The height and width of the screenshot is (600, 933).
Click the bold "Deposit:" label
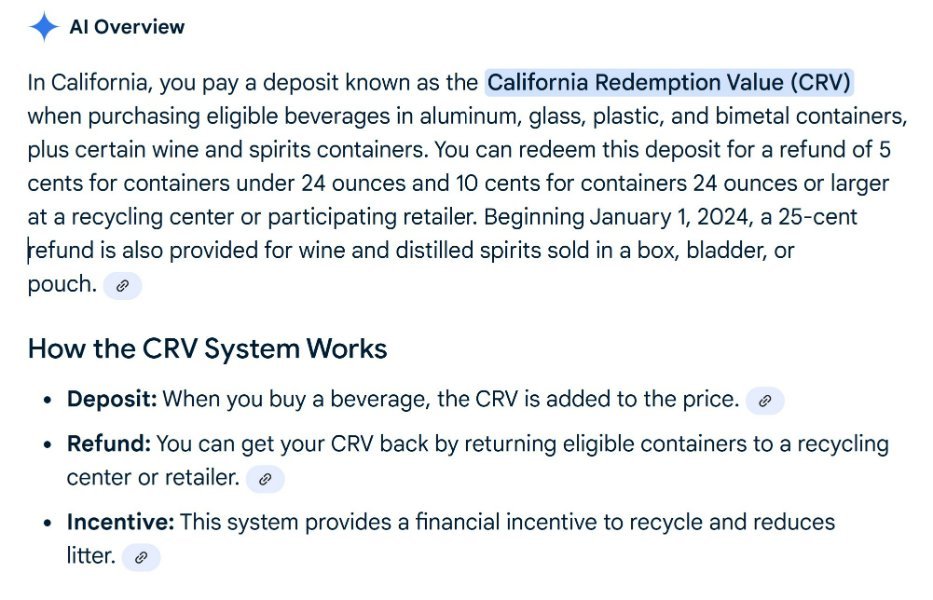pyautogui.click(x=112, y=400)
